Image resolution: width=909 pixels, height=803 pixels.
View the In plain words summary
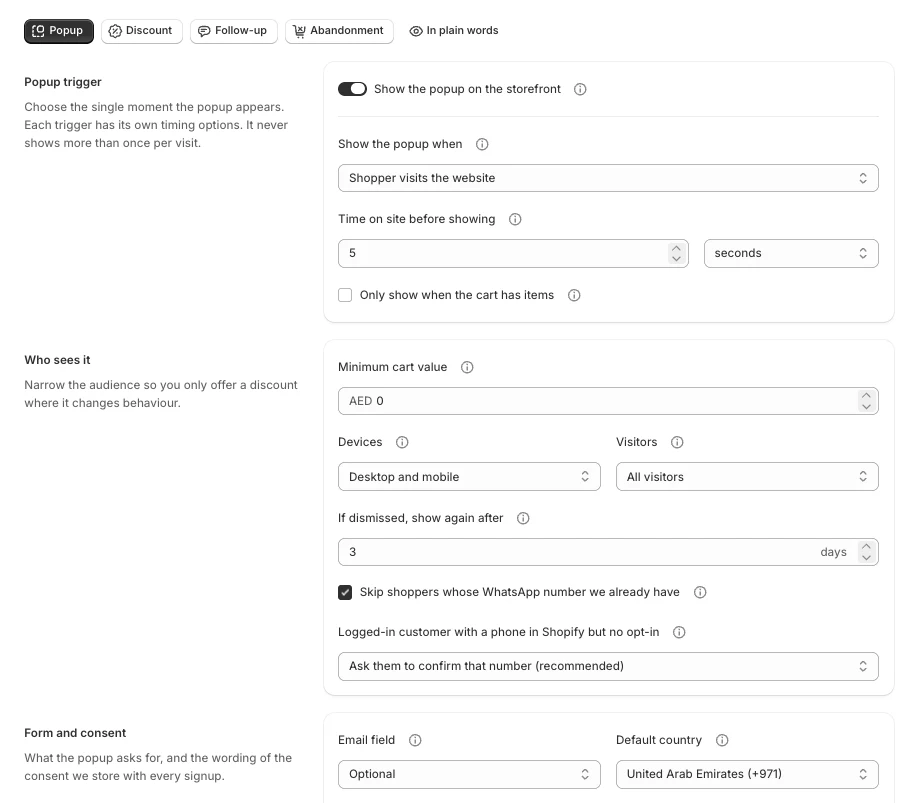point(454,31)
